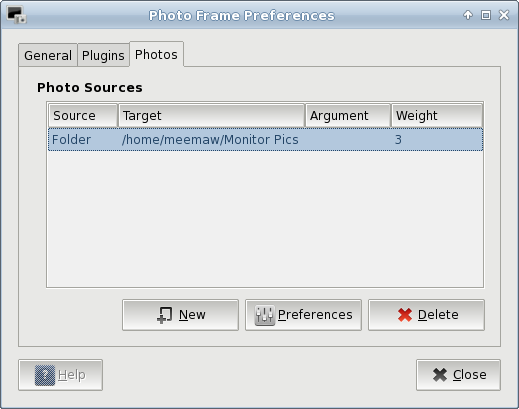519x409 pixels.
Task: Sort list by Weight column header
Action: tap(437, 116)
